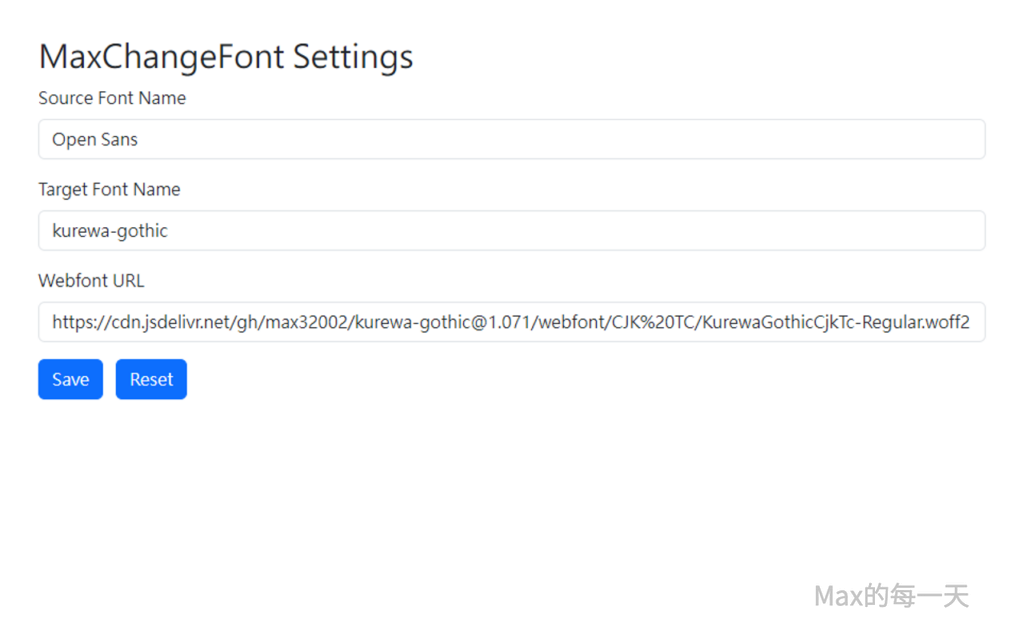Click the "Webfont URL" label

tap(91, 281)
